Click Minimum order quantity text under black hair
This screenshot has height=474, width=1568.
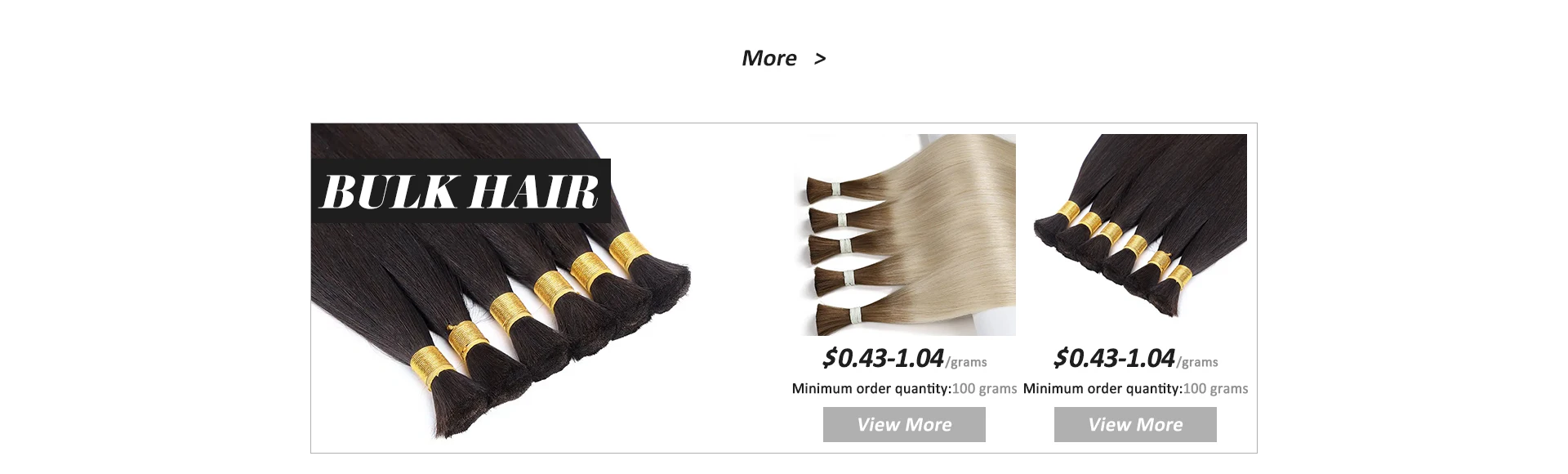tap(1102, 389)
